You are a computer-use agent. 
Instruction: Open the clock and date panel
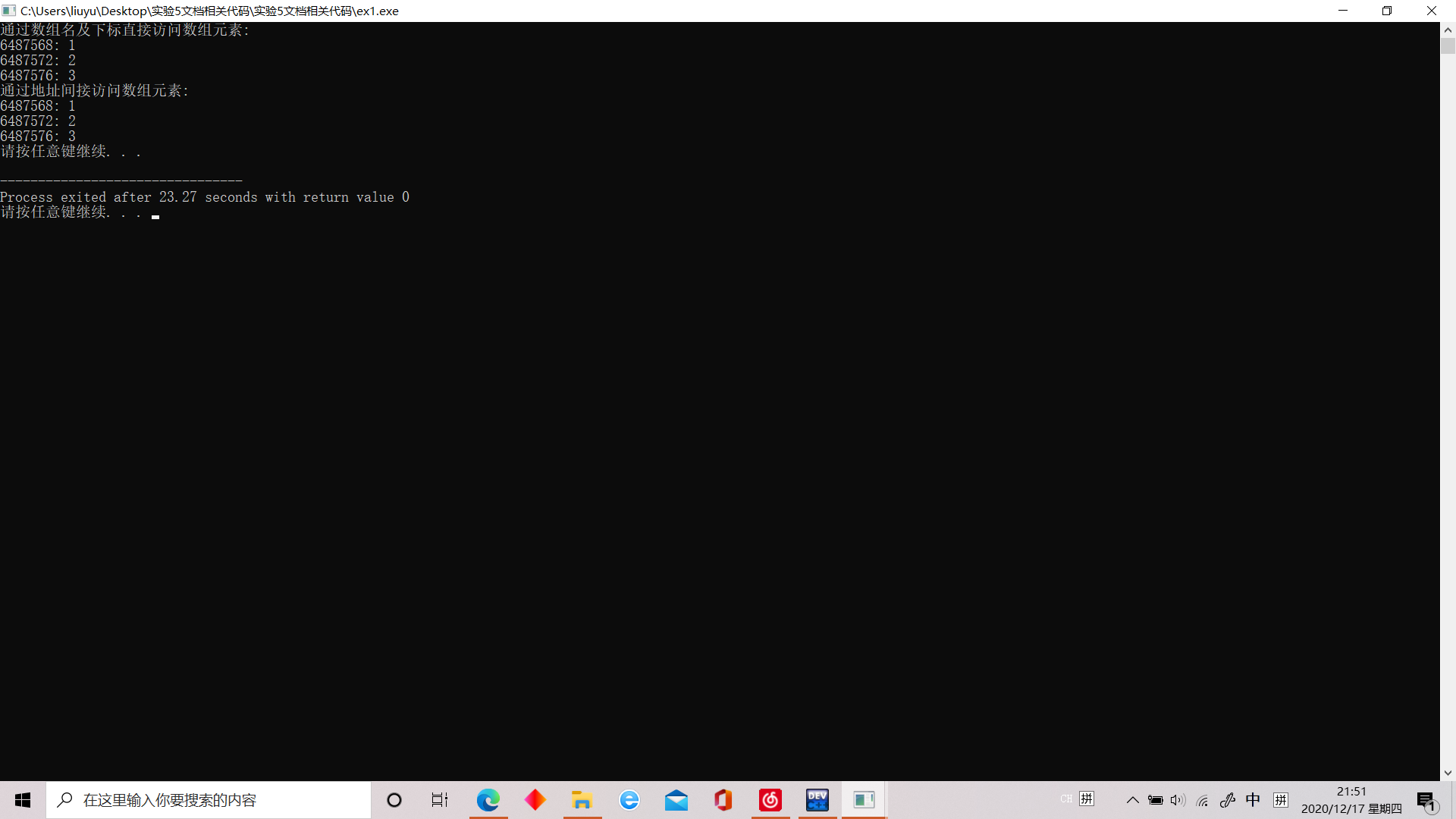click(1351, 800)
